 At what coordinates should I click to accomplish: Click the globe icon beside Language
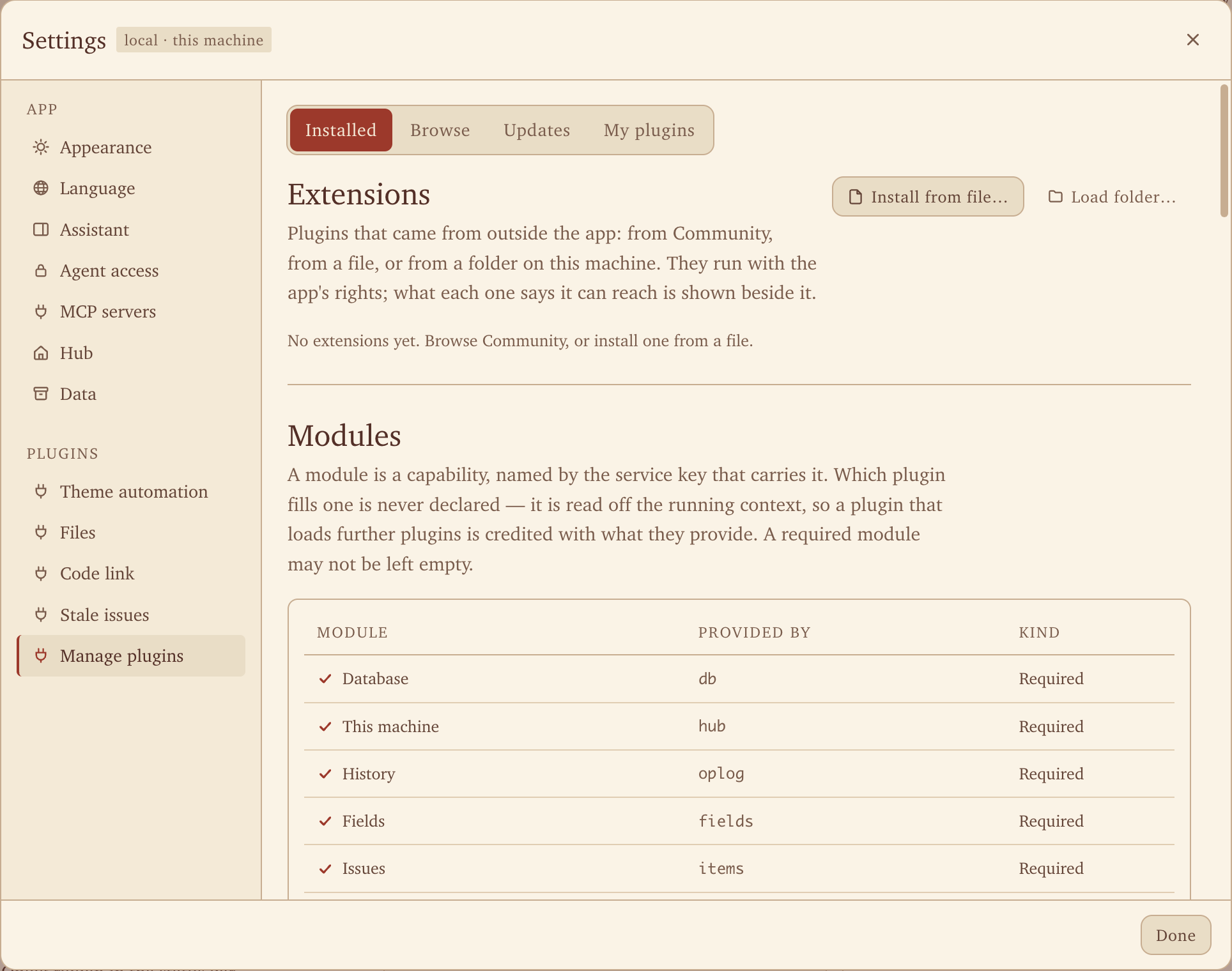[x=41, y=188]
